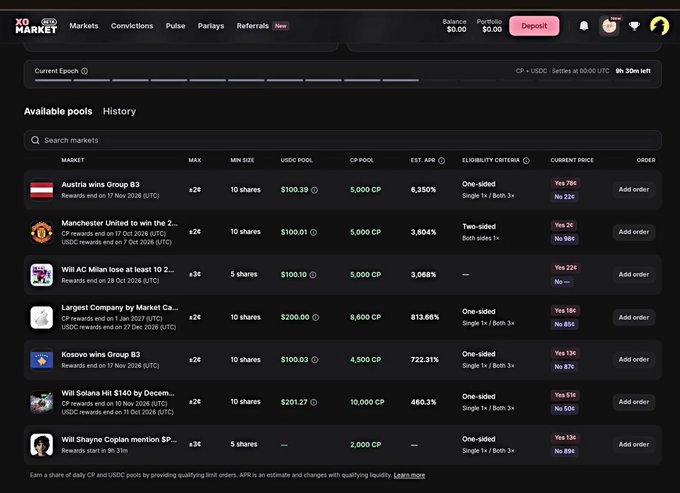Click the Current Epoch progress bar
Viewport: 680px width, 493px height.
(x=343, y=80)
